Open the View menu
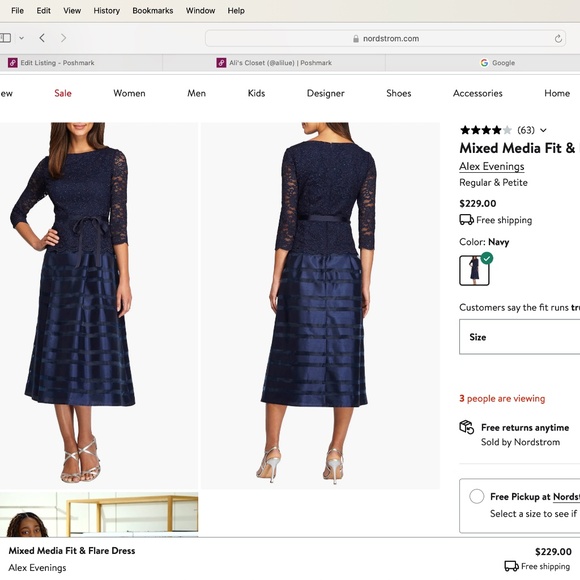Image resolution: width=580 pixels, height=580 pixels. (72, 11)
